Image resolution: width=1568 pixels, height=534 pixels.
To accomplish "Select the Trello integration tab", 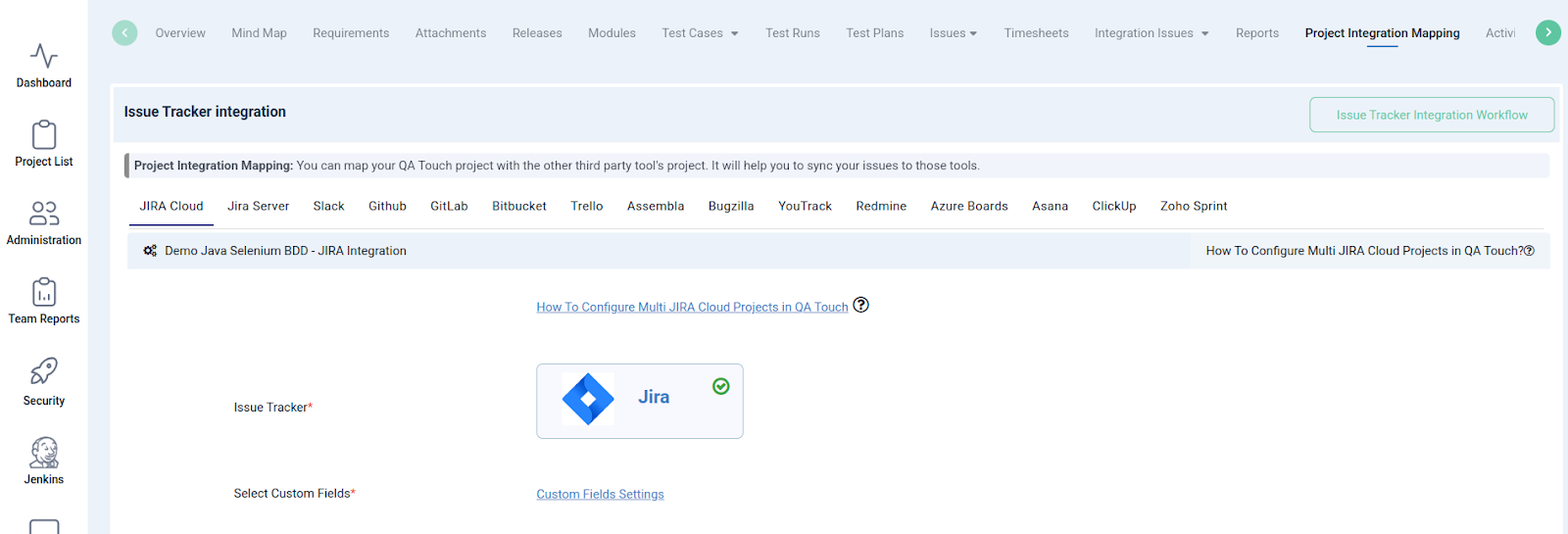I will tap(586, 206).
